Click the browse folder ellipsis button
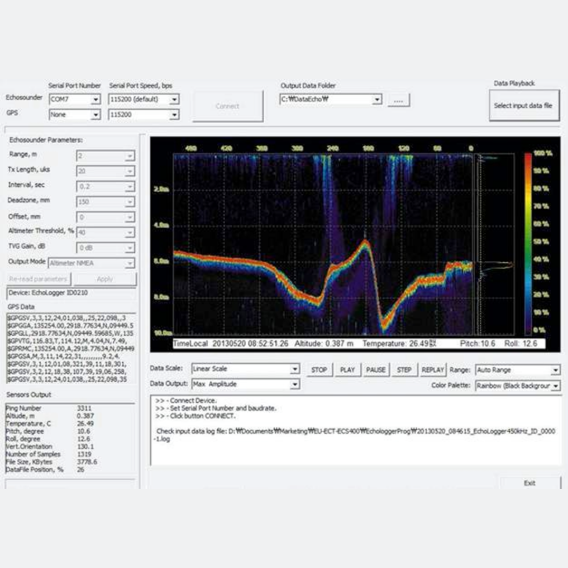Screen dimensions: 568x568 pyautogui.click(x=398, y=100)
